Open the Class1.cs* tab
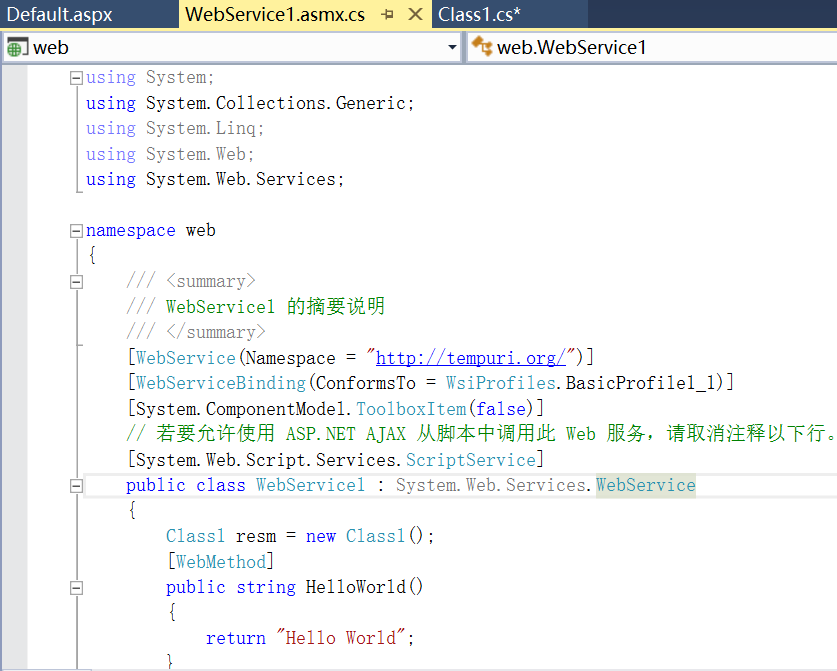837x671 pixels. coord(479,15)
